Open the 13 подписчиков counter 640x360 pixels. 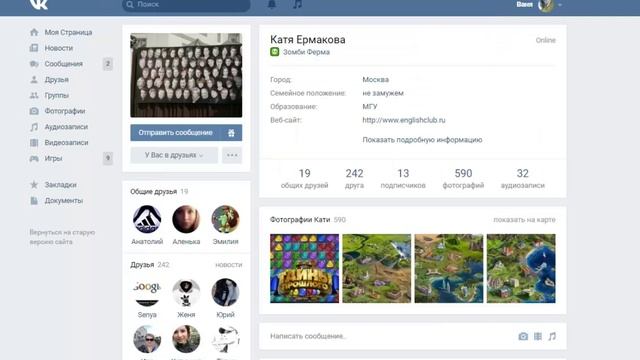click(403, 178)
